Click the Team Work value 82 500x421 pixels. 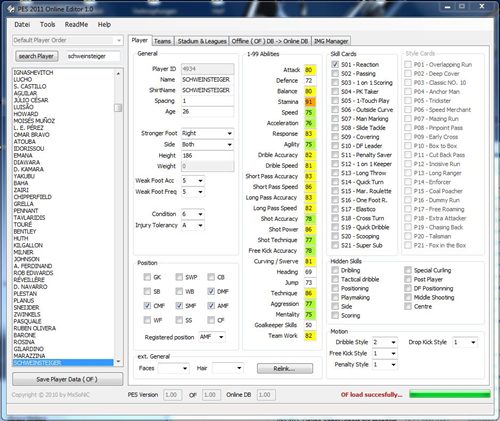tap(310, 336)
